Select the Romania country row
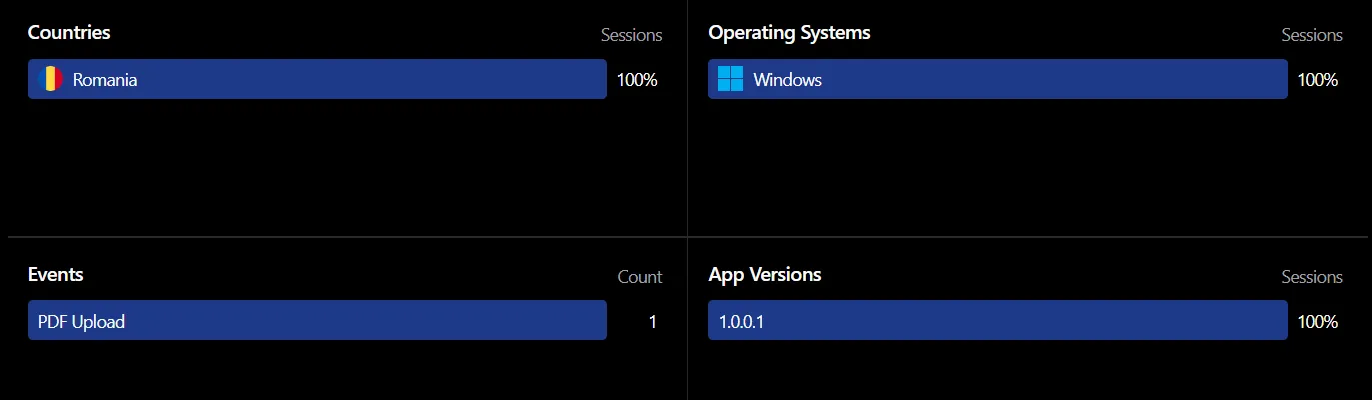 coord(317,79)
